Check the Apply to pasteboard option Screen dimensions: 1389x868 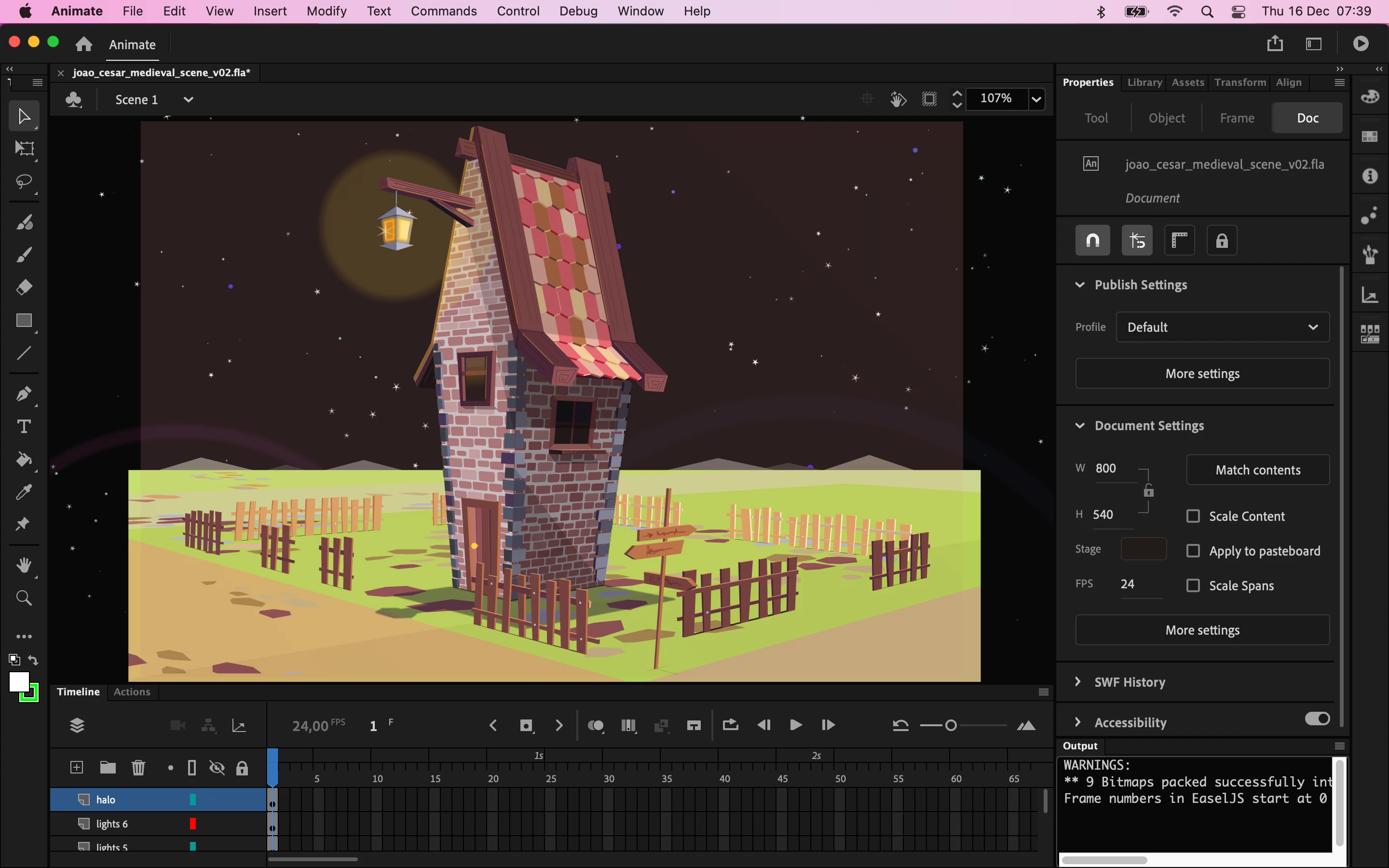[x=1193, y=551]
